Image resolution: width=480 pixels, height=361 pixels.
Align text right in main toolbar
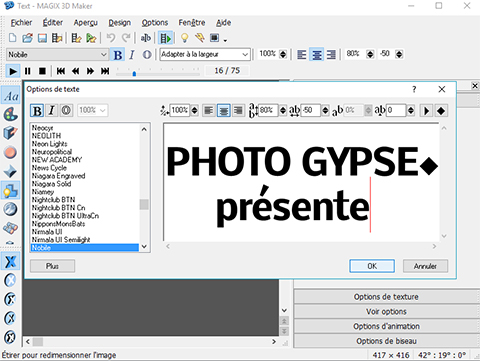coord(331,54)
